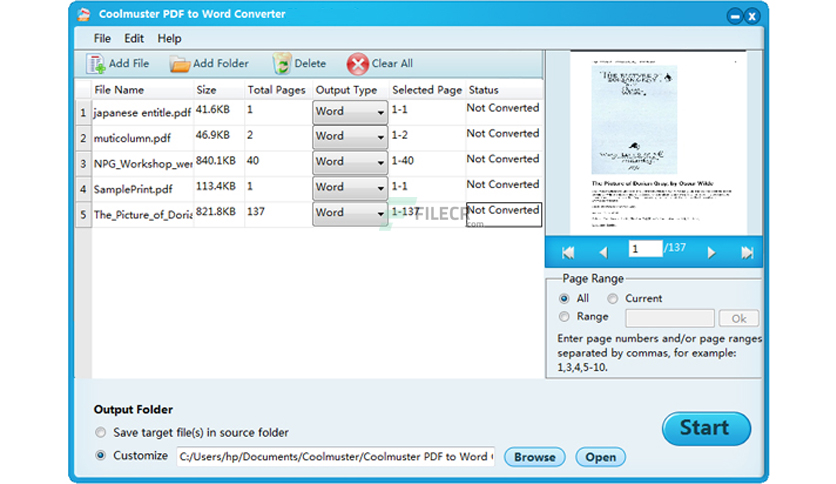The image size is (836, 484).
Task: Select the muticolumn.pdf file name
Action: (132, 139)
